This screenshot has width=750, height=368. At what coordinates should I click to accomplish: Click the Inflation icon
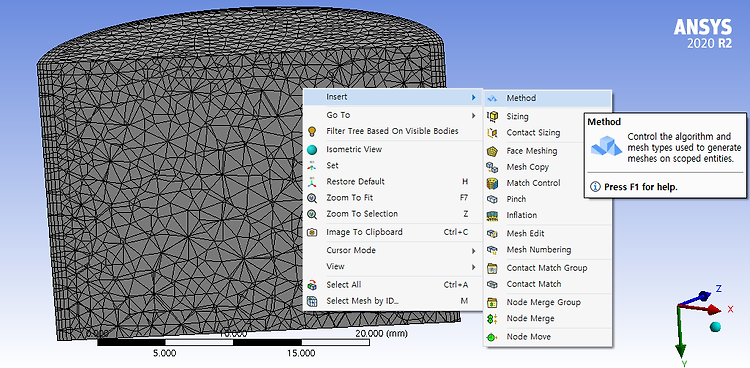point(492,215)
